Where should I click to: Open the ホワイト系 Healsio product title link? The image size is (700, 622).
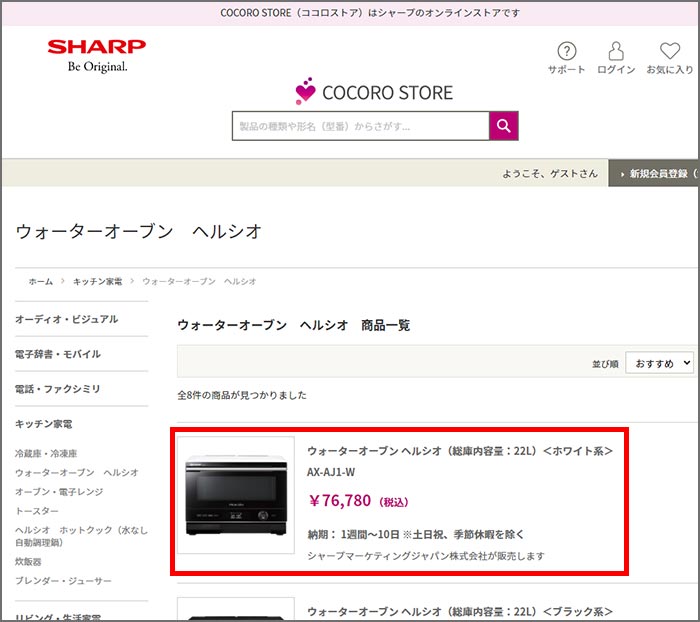[x=460, y=451]
